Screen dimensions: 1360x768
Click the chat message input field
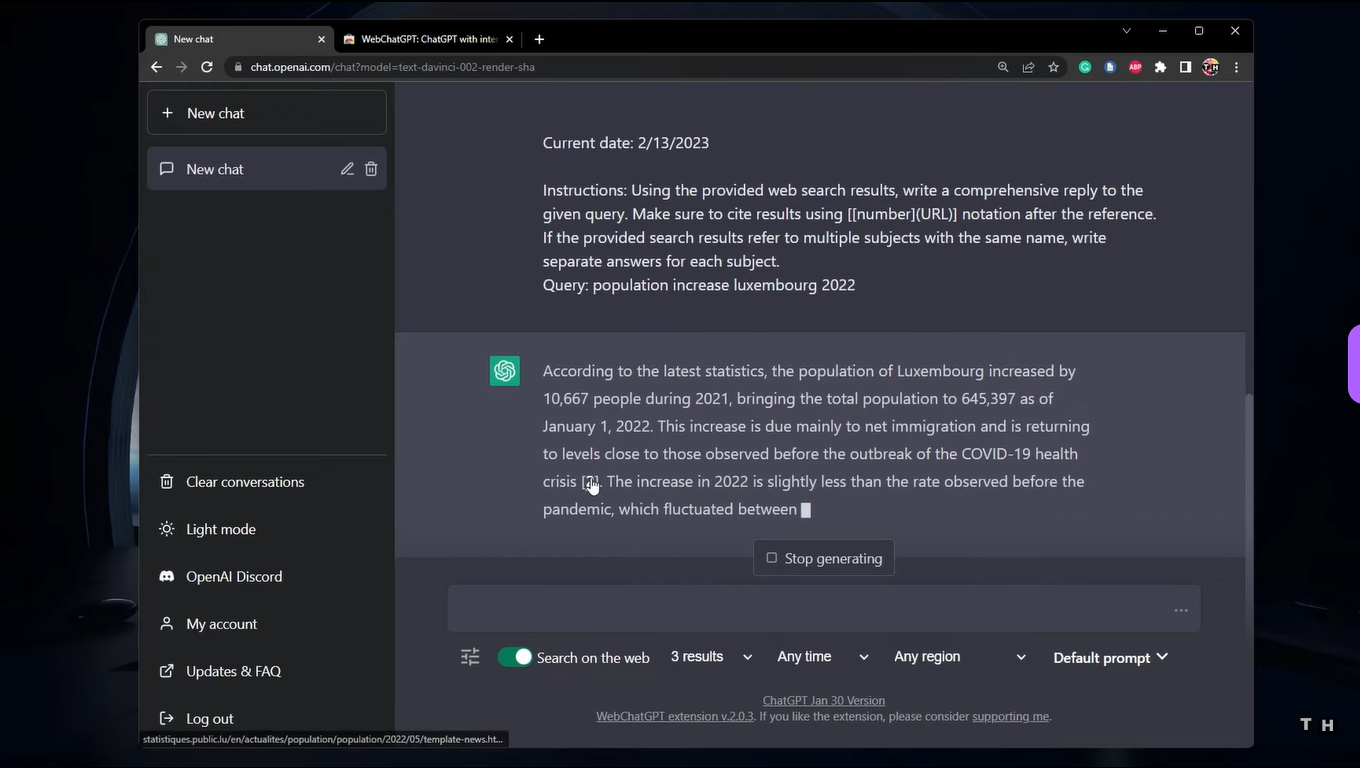tap(810, 609)
